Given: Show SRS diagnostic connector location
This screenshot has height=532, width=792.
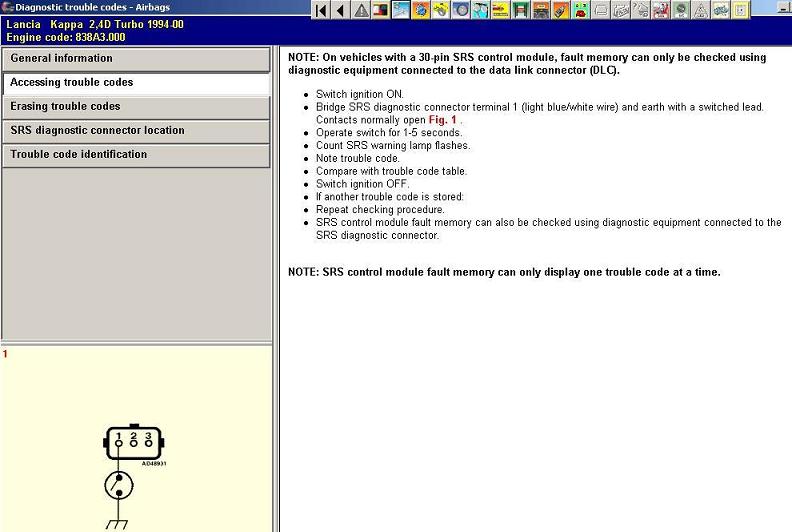Looking at the screenshot, I should coord(136,131).
